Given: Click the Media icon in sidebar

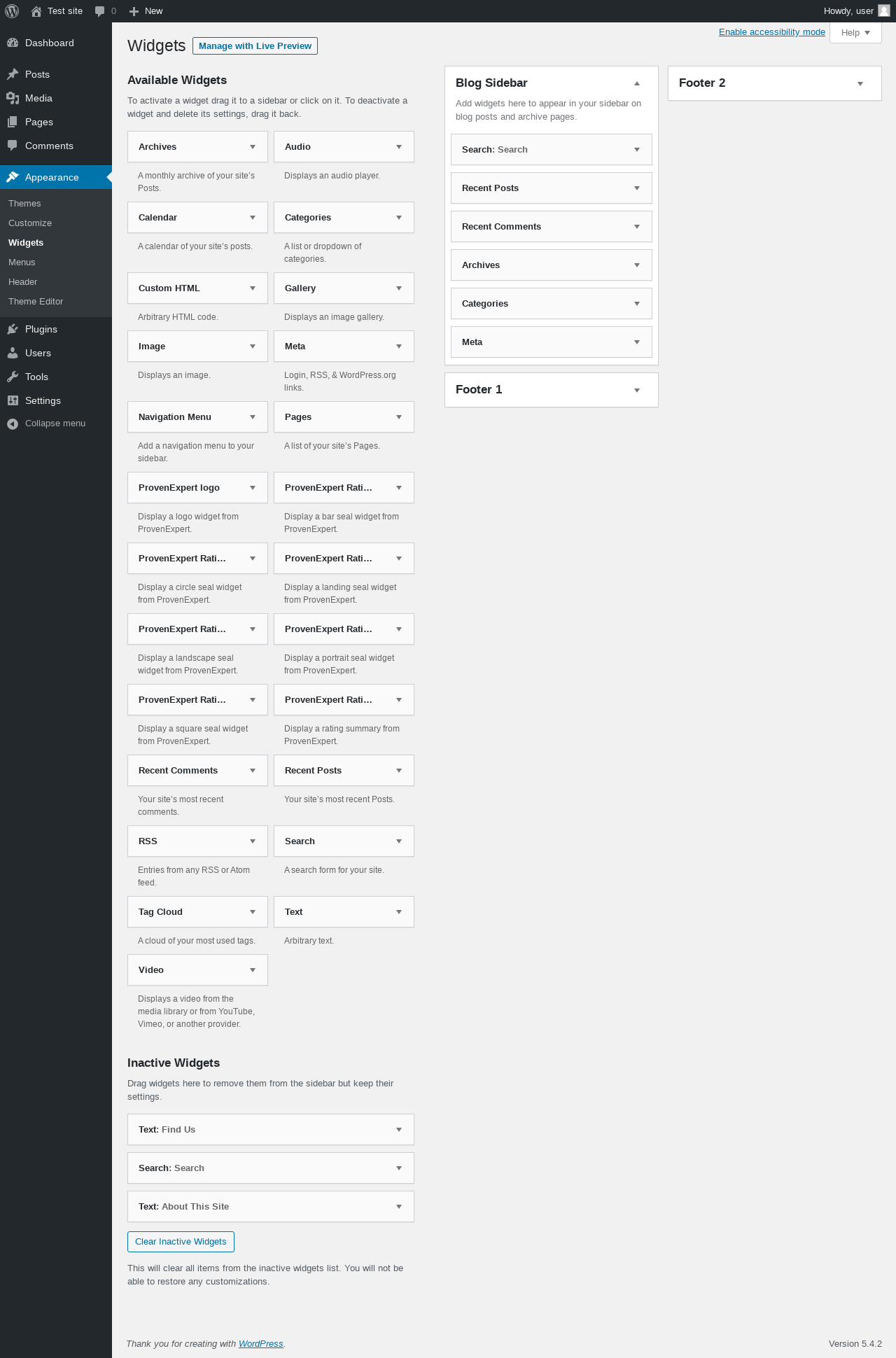Looking at the screenshot, I should 13,98.
